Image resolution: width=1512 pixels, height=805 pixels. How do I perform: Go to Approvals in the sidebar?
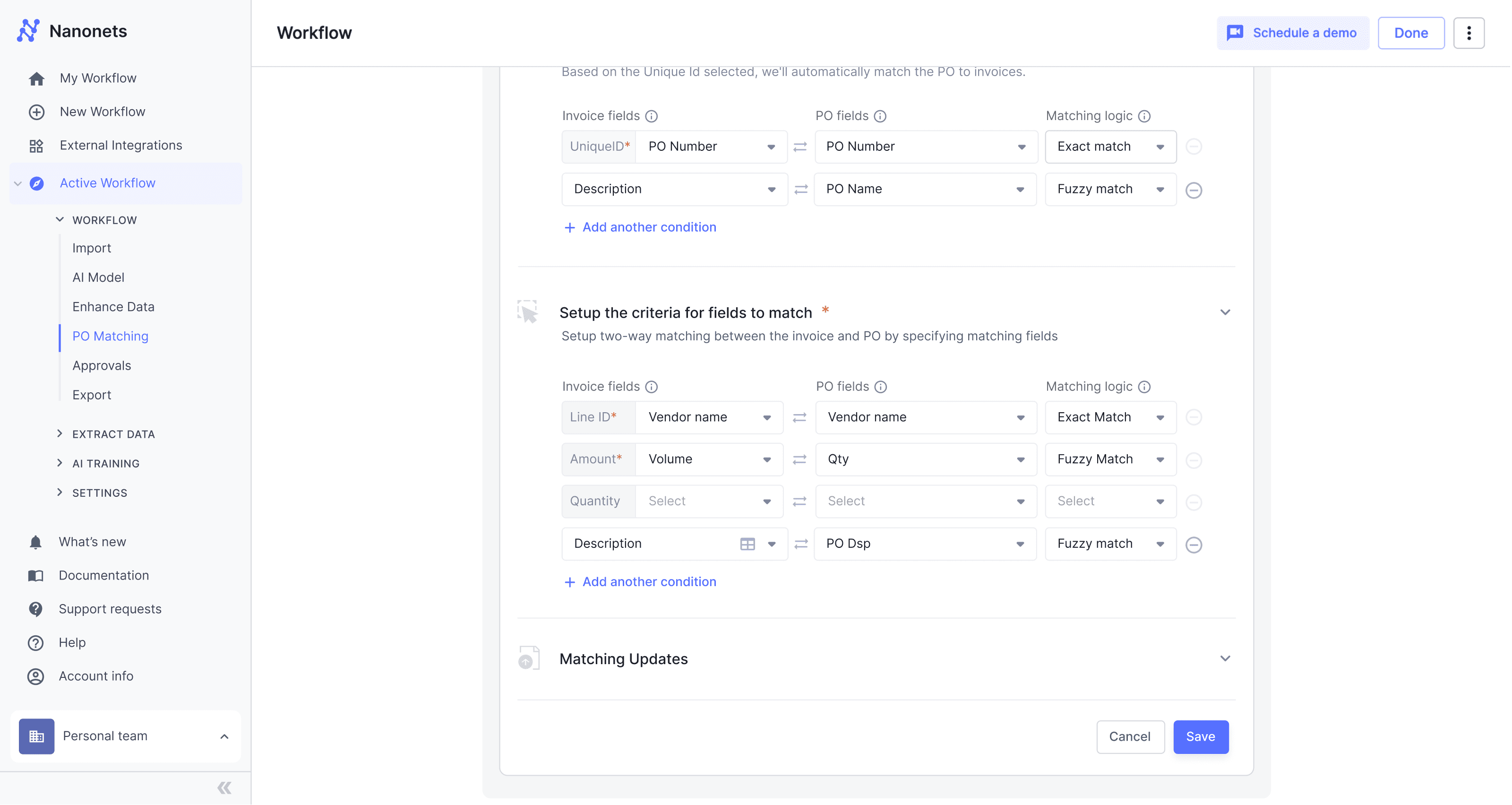[x=102, y=365]
